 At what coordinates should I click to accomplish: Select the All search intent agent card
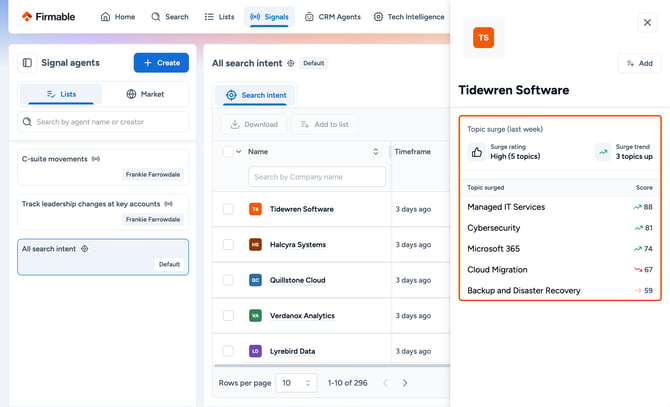pos(103,257)
